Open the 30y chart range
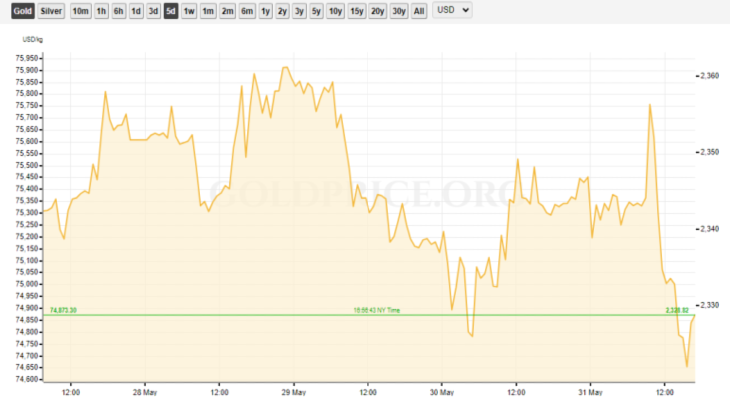The image size is (730, 405). (x=399, y=11)
